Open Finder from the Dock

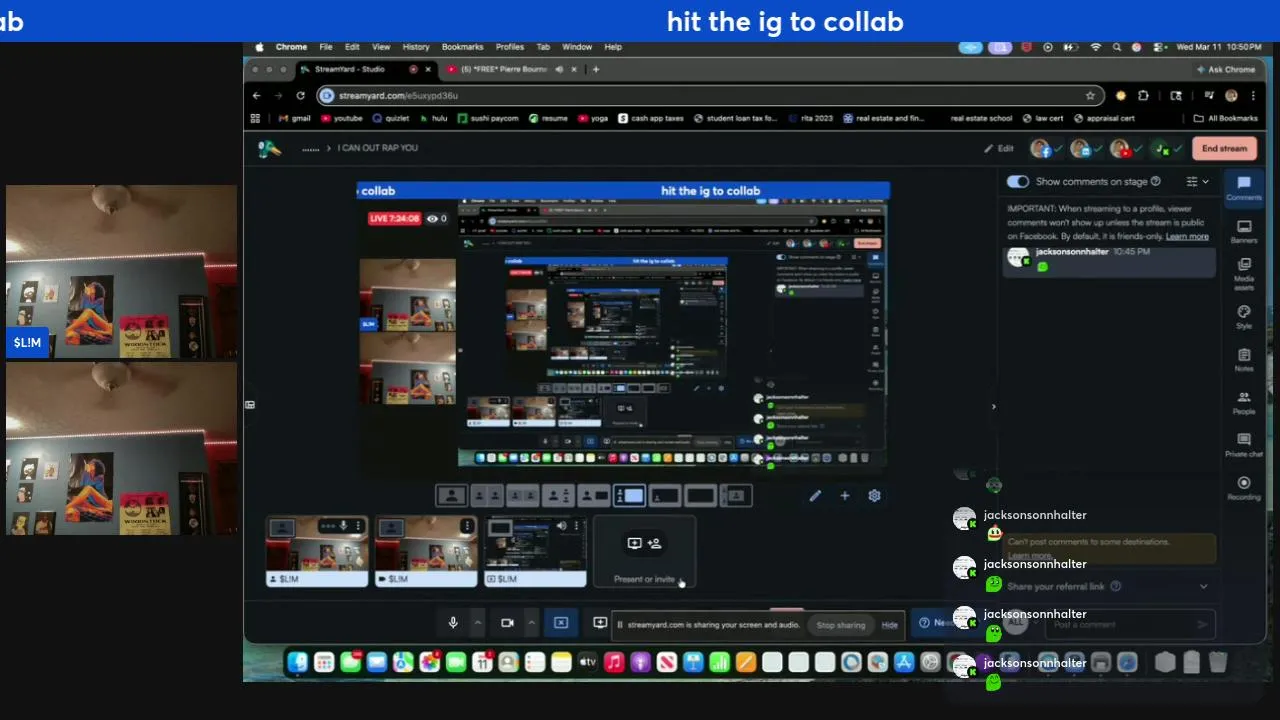coord(298,662)
